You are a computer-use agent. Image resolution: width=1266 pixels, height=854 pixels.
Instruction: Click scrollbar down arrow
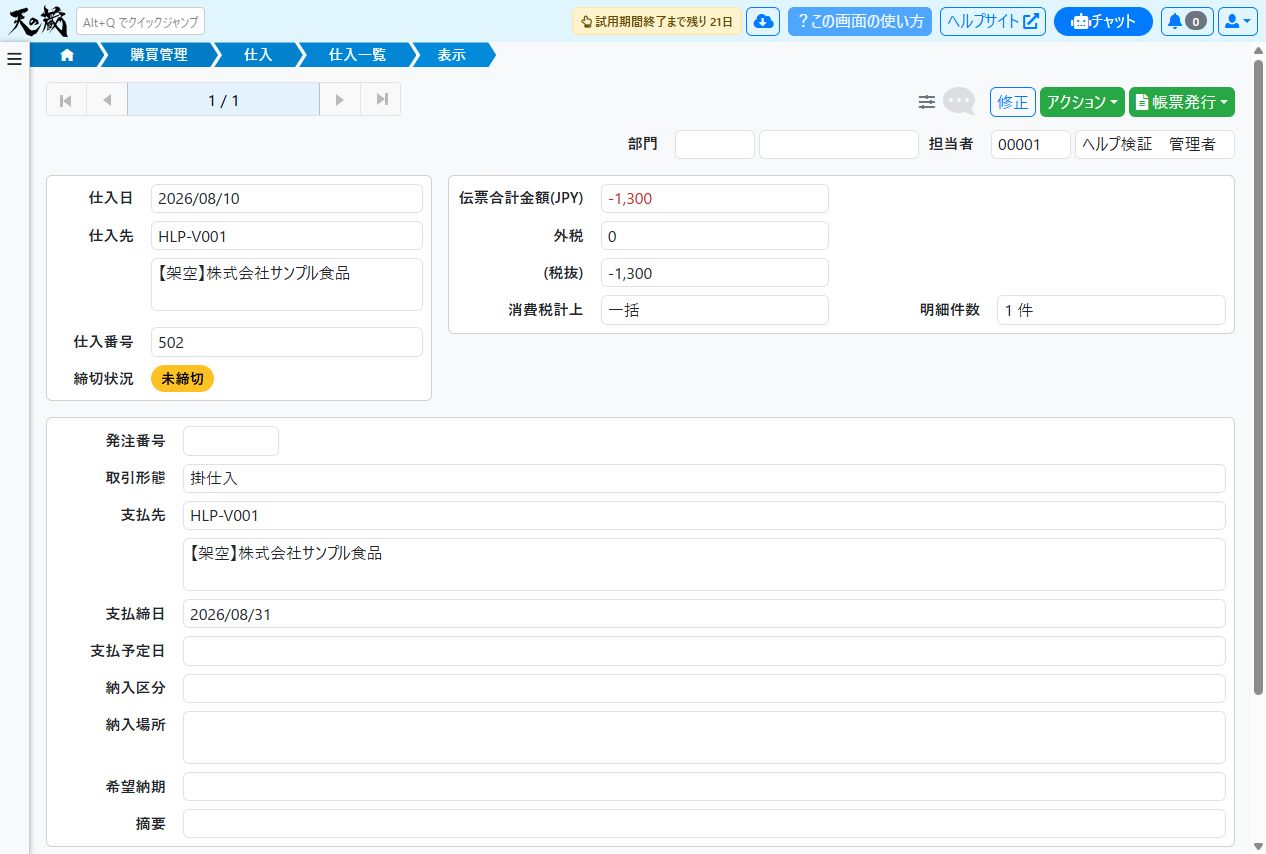[1258, 846]
